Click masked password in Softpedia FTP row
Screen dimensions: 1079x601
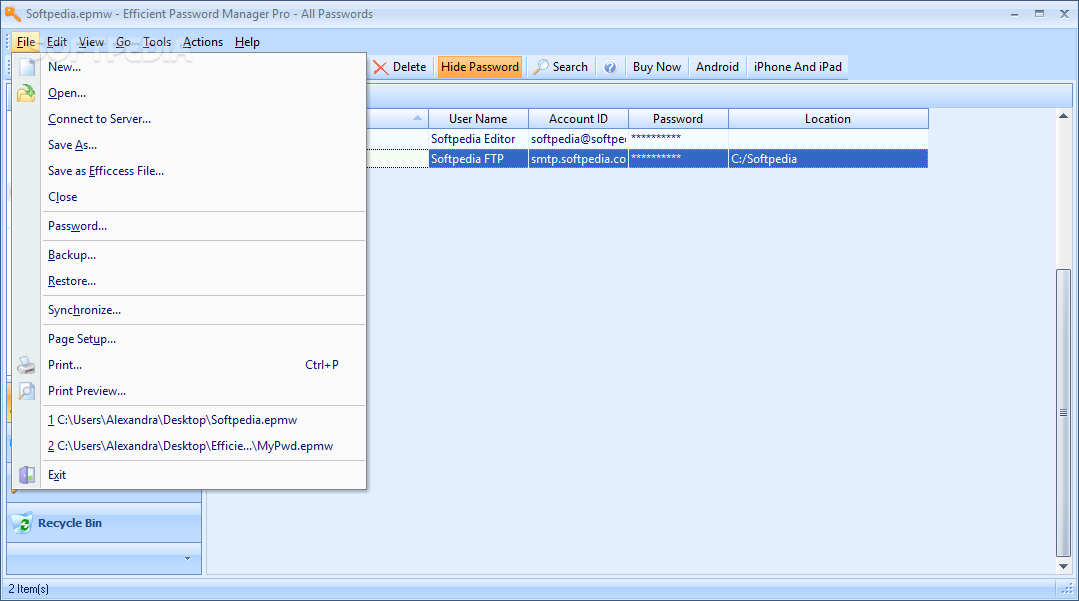(678, 159)
